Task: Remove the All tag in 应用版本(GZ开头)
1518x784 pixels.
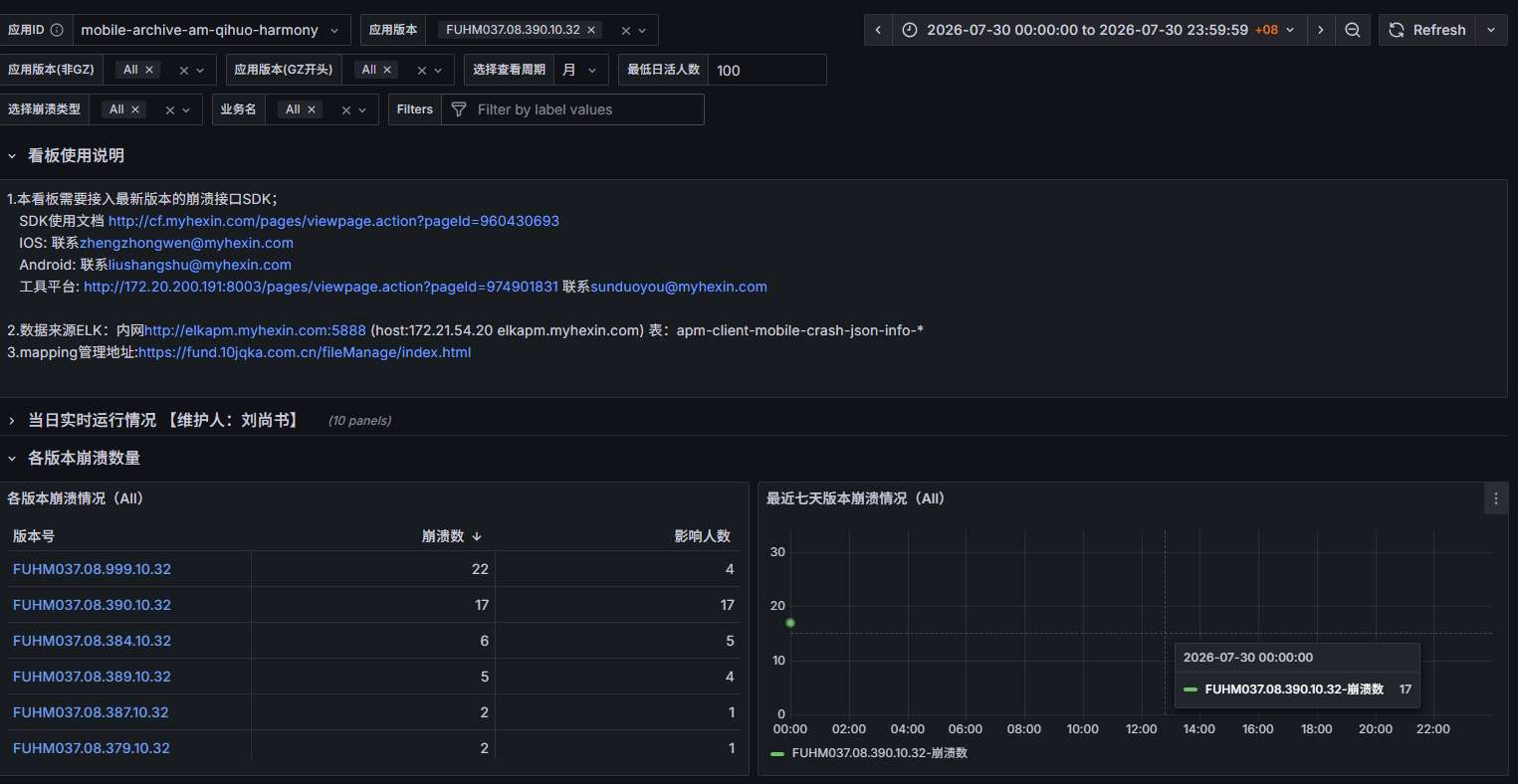Action: pos(387,70)
